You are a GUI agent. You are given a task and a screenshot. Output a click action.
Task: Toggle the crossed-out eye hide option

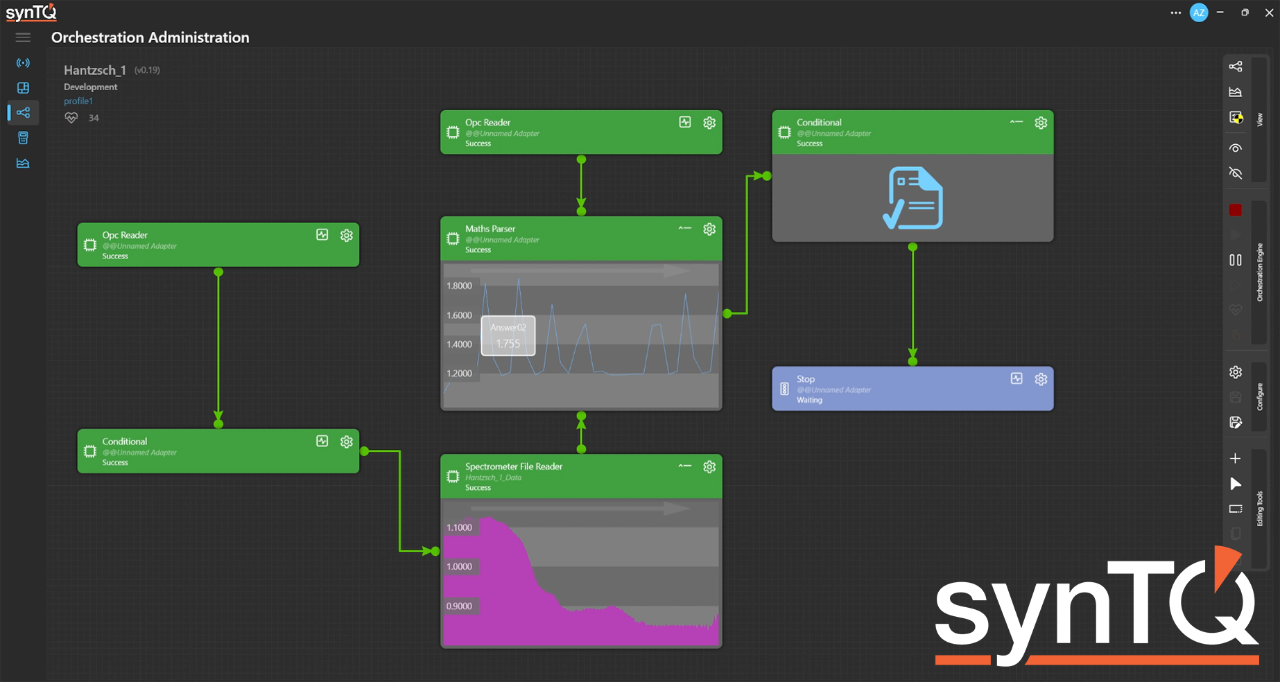(1235, 173)
